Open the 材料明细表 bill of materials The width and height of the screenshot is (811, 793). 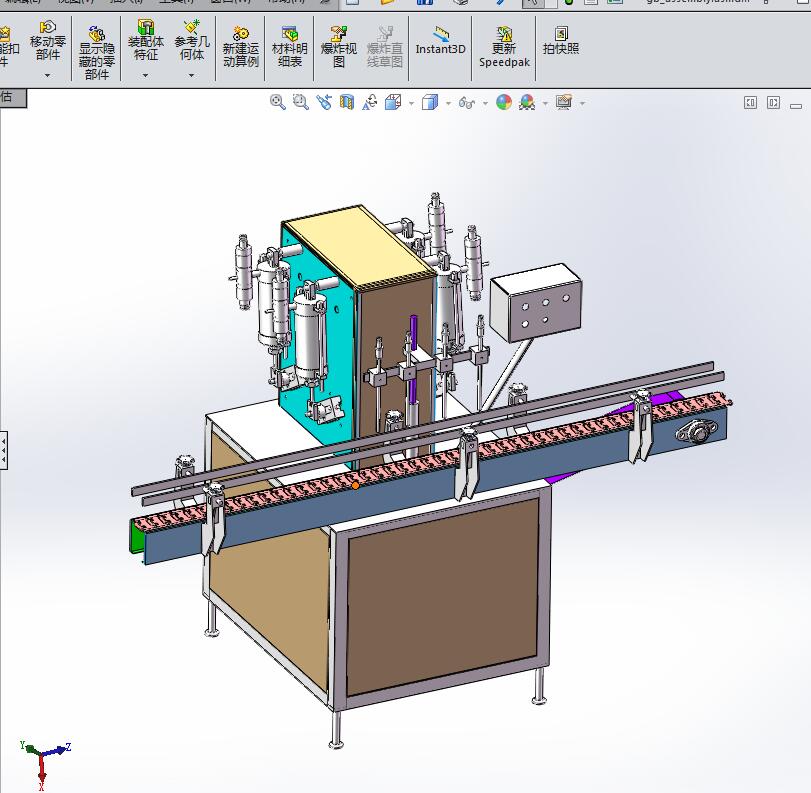[290, 47]
